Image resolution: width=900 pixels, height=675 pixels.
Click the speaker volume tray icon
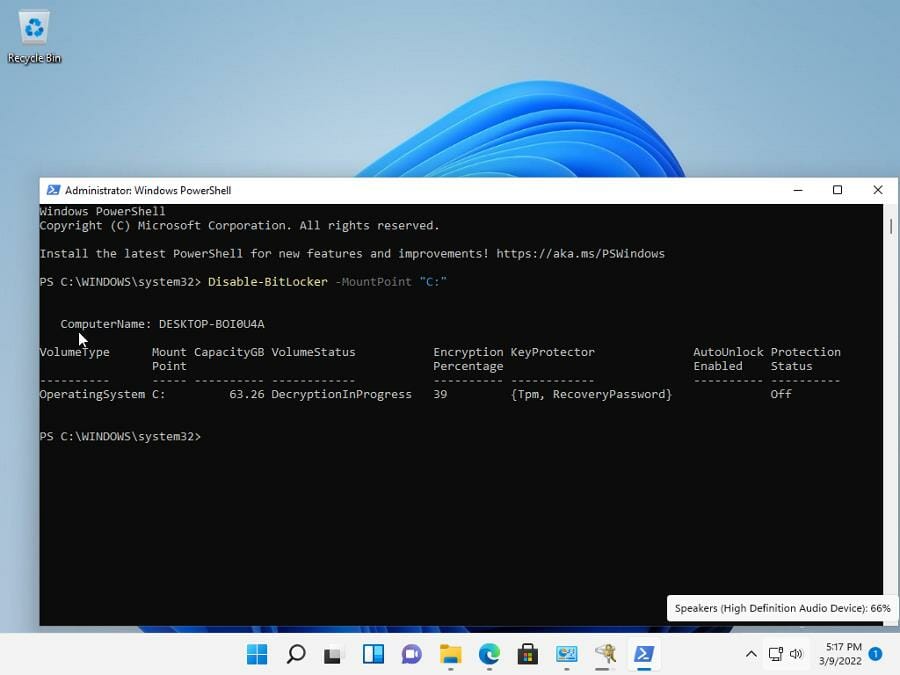(x=796, y=654)
